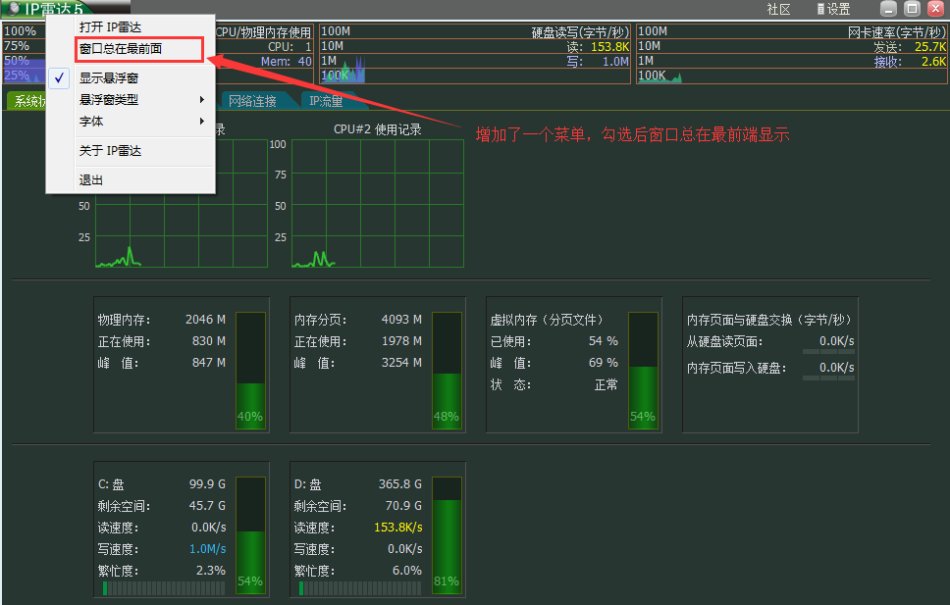The image size is (950, 605).
Task: Click physical memory 40% usage bar
Action: (250, 371)
